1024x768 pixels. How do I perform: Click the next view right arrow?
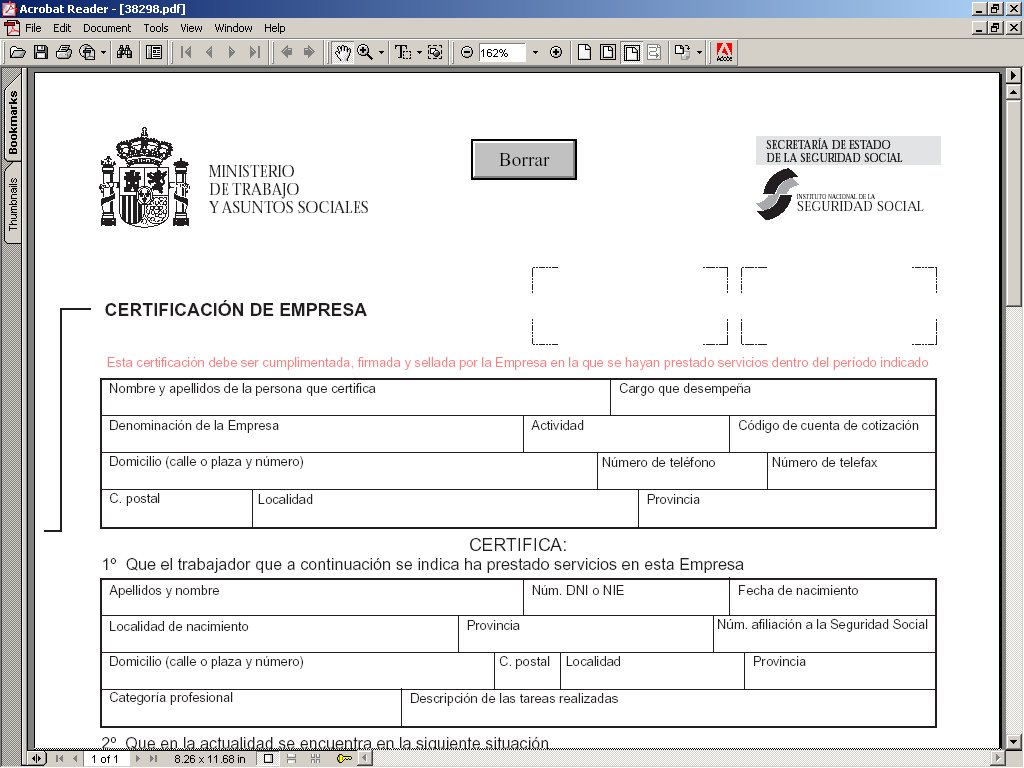[310, 52]
